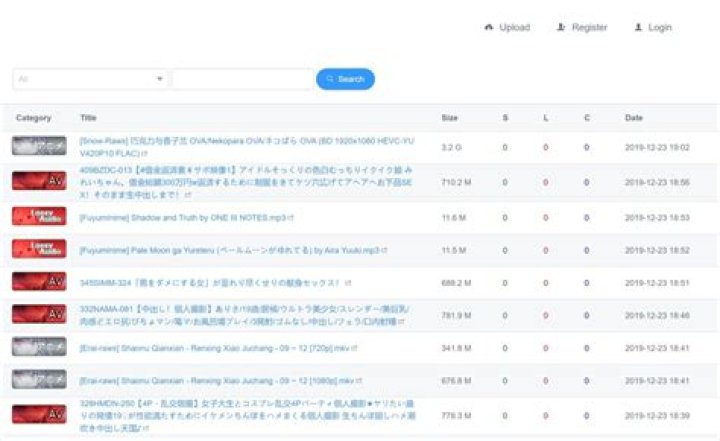Screen dimensions: 720x441
Task: Select the 710.2 M size cell
Action: point(456,182)
